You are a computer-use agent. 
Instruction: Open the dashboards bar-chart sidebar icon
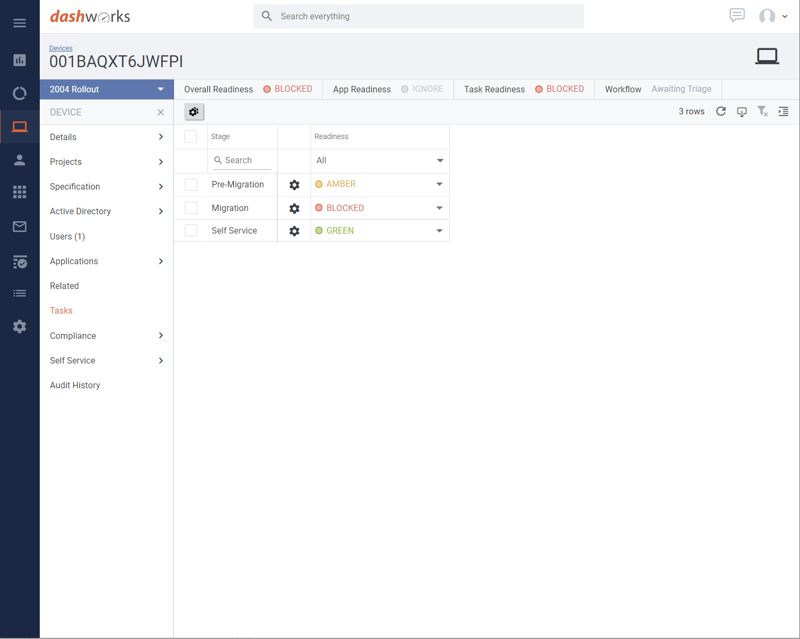click(x=19, y=60)
